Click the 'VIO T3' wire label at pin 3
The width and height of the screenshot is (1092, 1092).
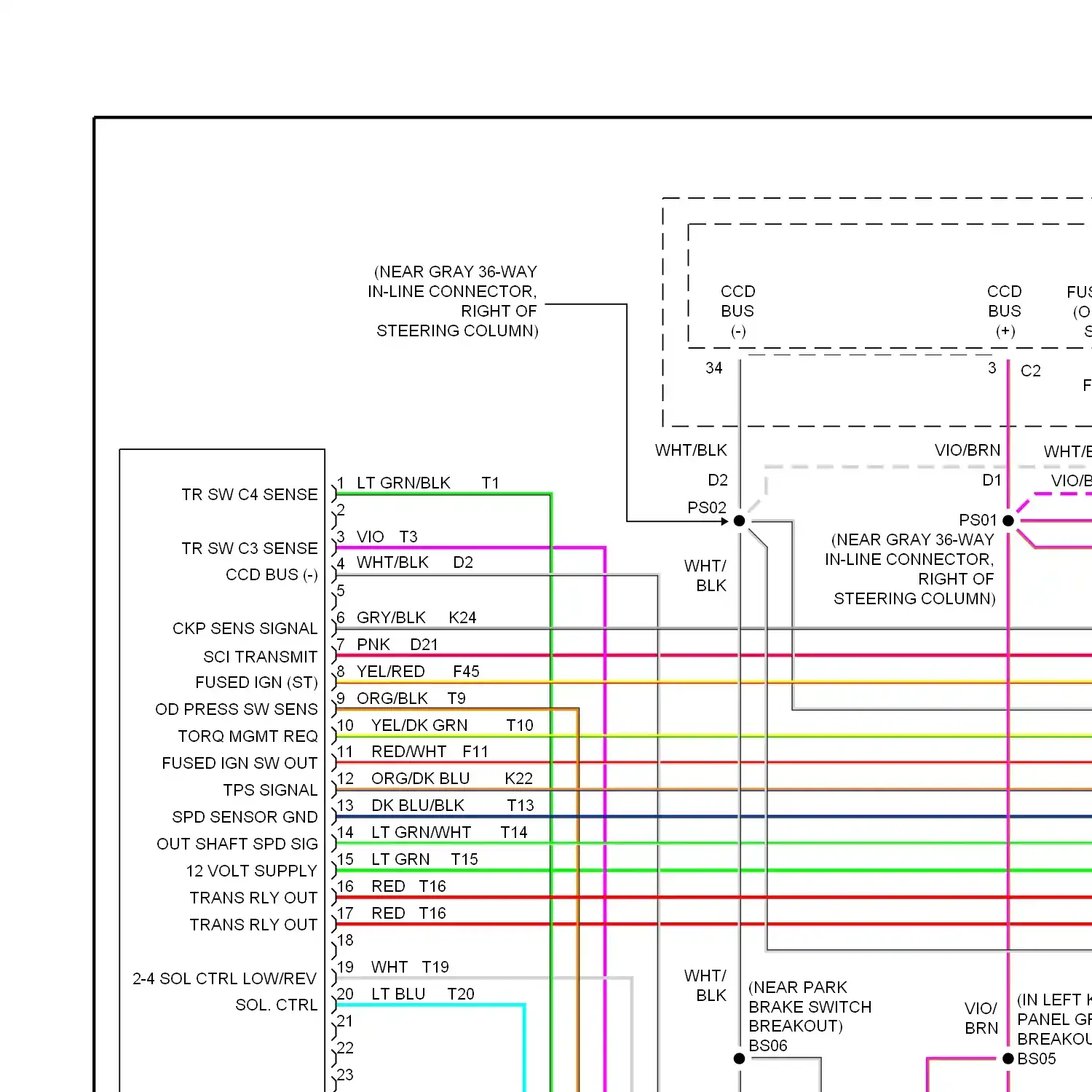[387, 537]
